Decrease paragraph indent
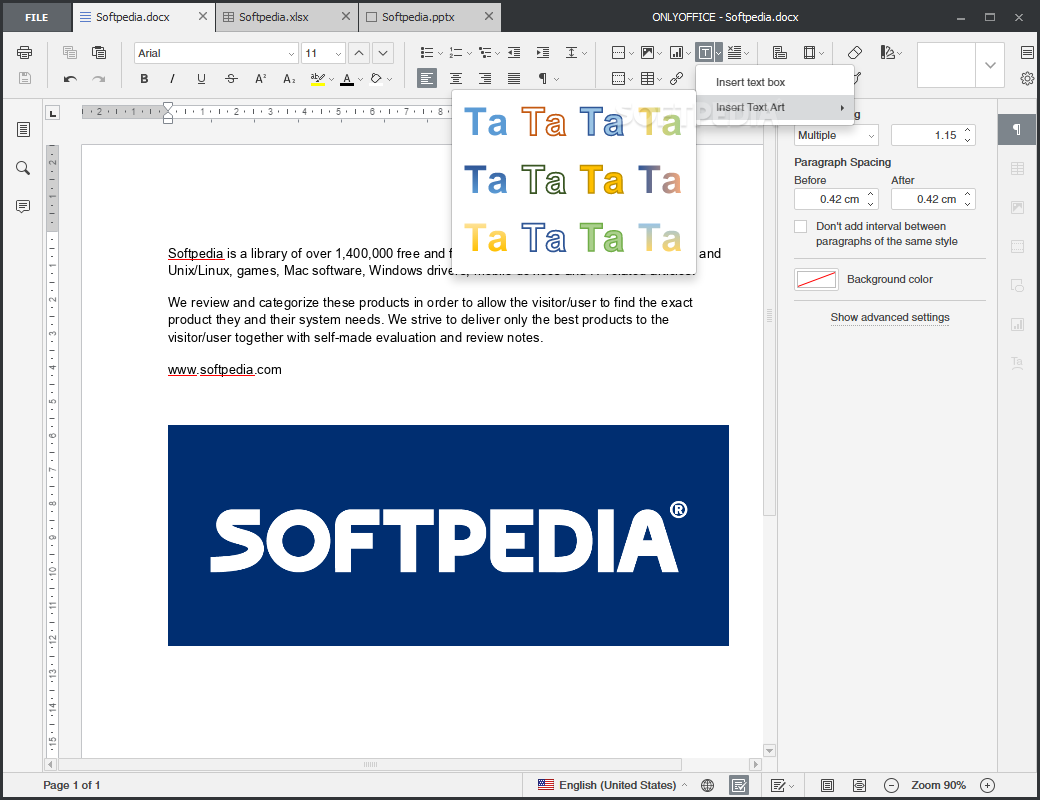 (x=514, y=52)
